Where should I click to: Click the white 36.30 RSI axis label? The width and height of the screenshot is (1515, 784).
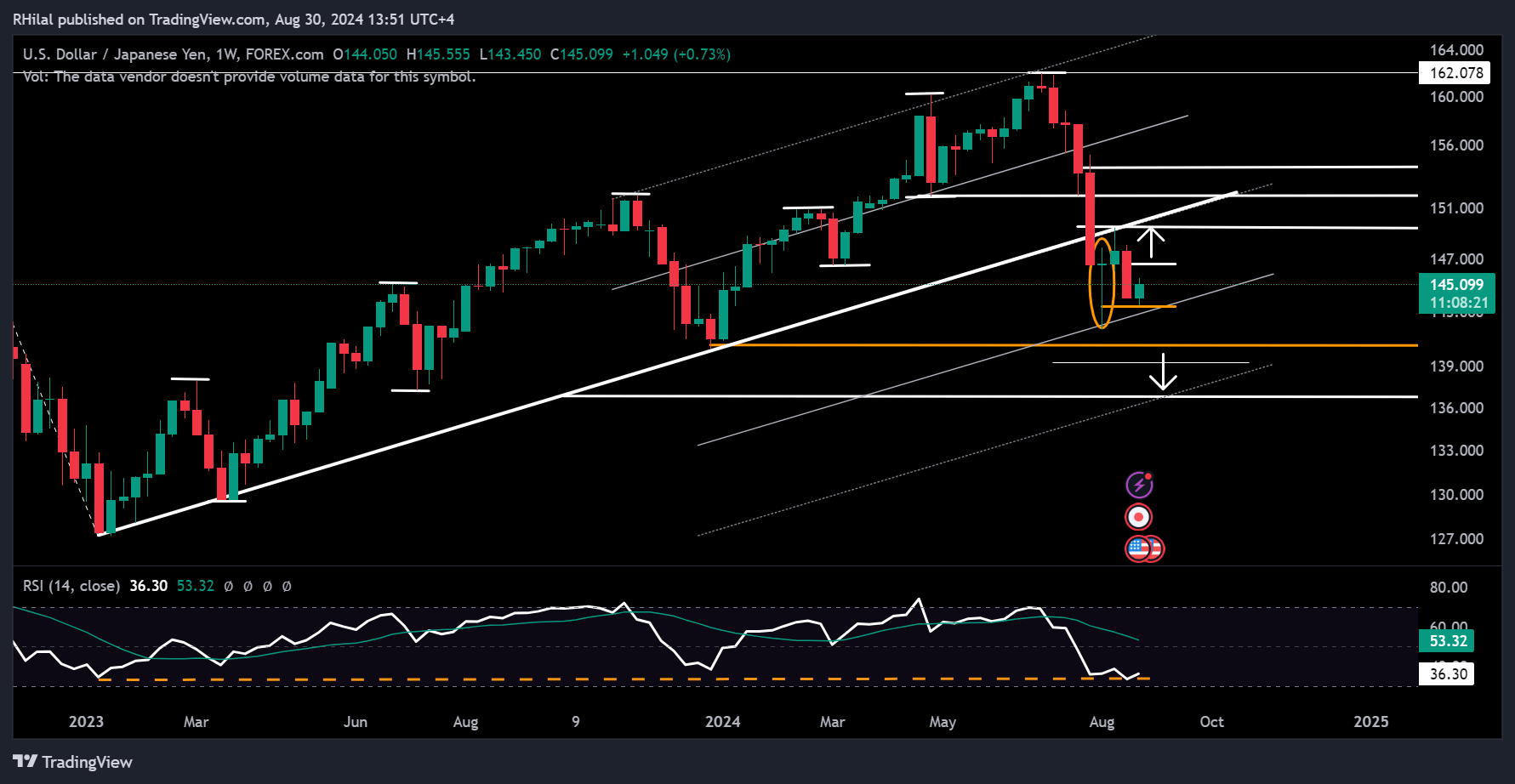[x=1448, y=674]
